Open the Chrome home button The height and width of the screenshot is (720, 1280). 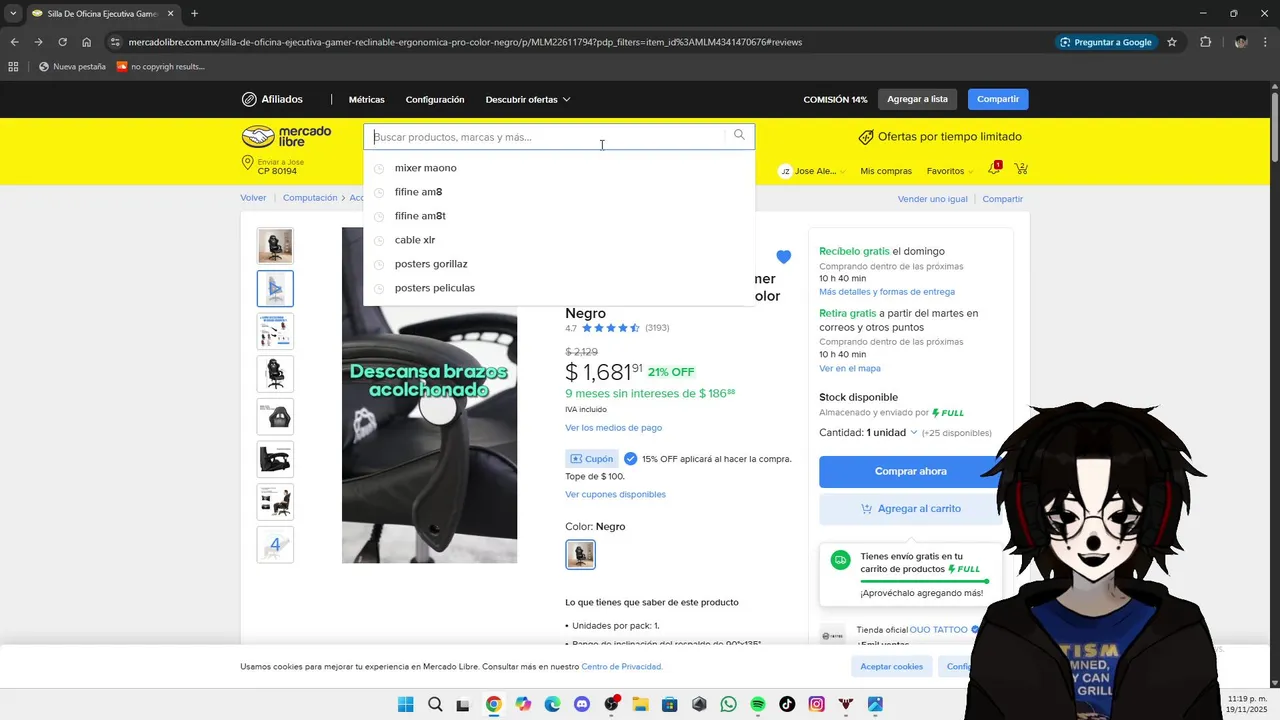point(87,42)
